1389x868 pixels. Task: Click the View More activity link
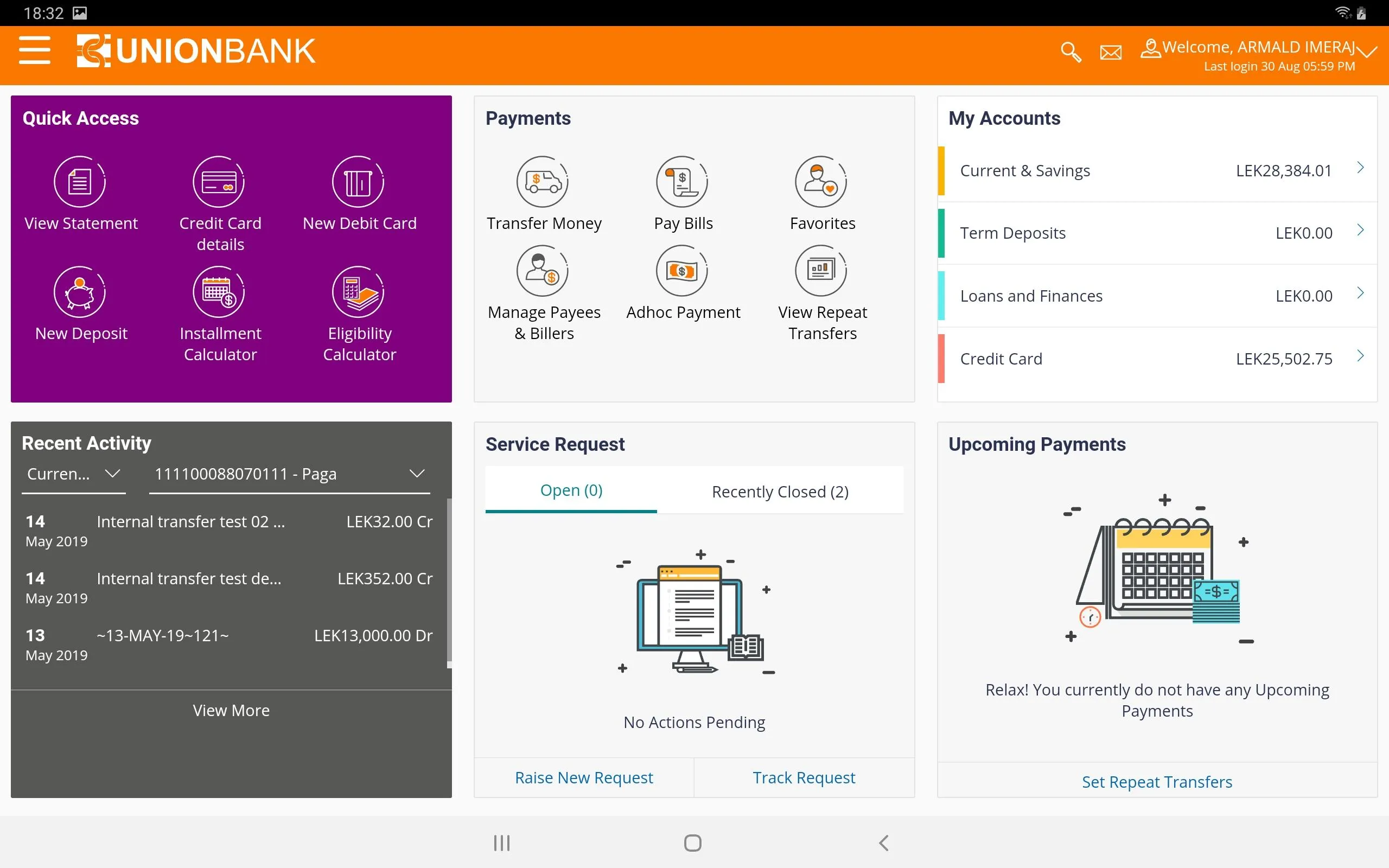(230, 710)
